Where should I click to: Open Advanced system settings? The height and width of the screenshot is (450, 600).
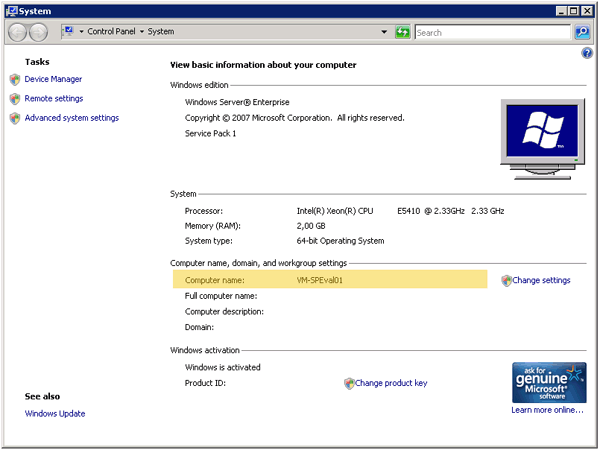(71, 118)
